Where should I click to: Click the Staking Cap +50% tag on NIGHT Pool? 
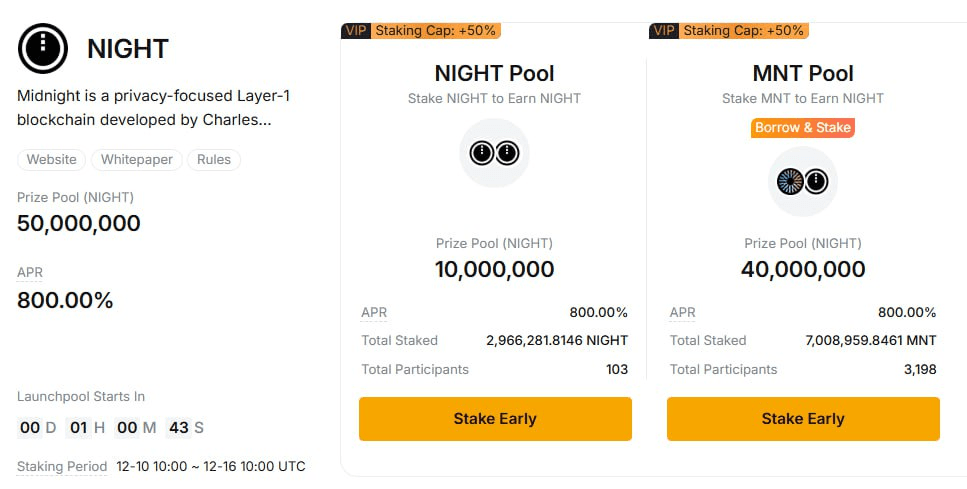click(435, 31)
